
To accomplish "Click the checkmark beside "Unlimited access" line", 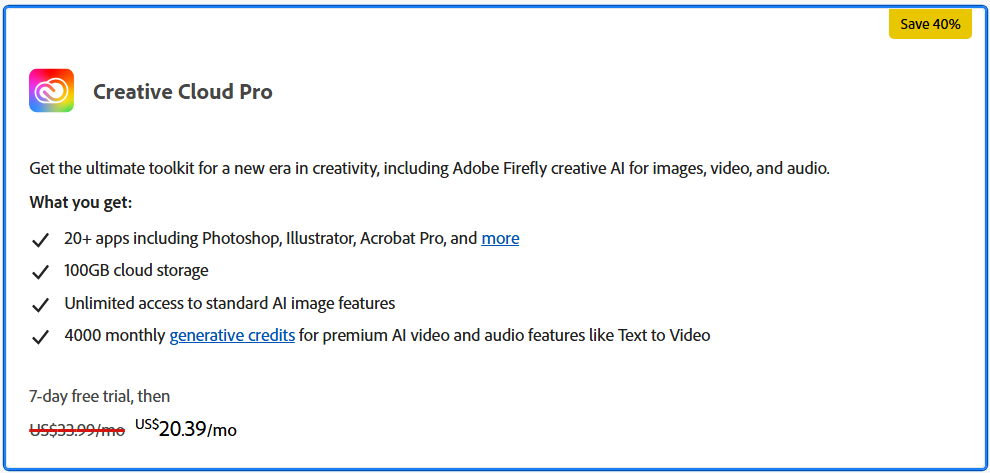I will click(40, 304).
